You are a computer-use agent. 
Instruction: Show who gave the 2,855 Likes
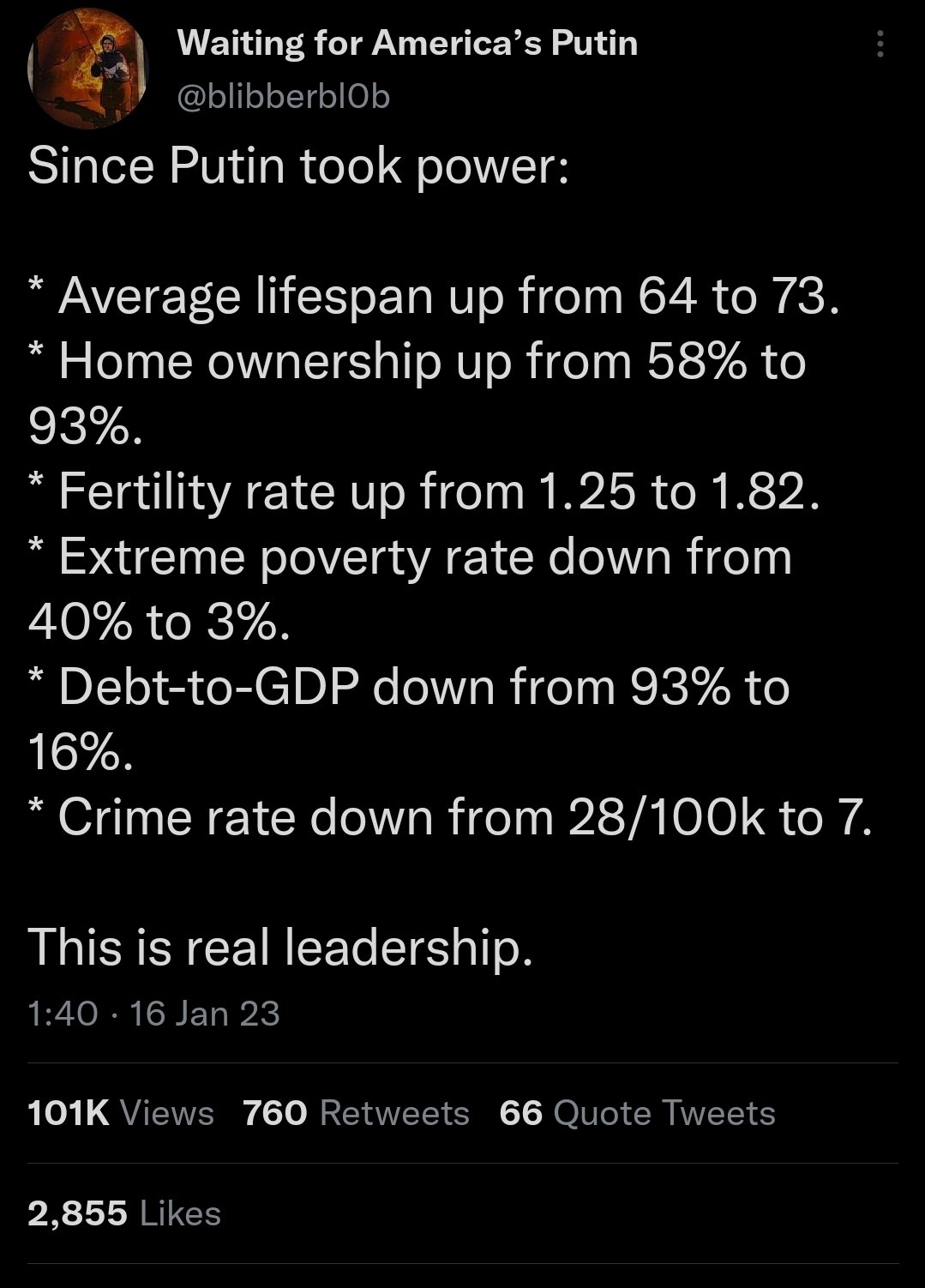[124, 1213]
